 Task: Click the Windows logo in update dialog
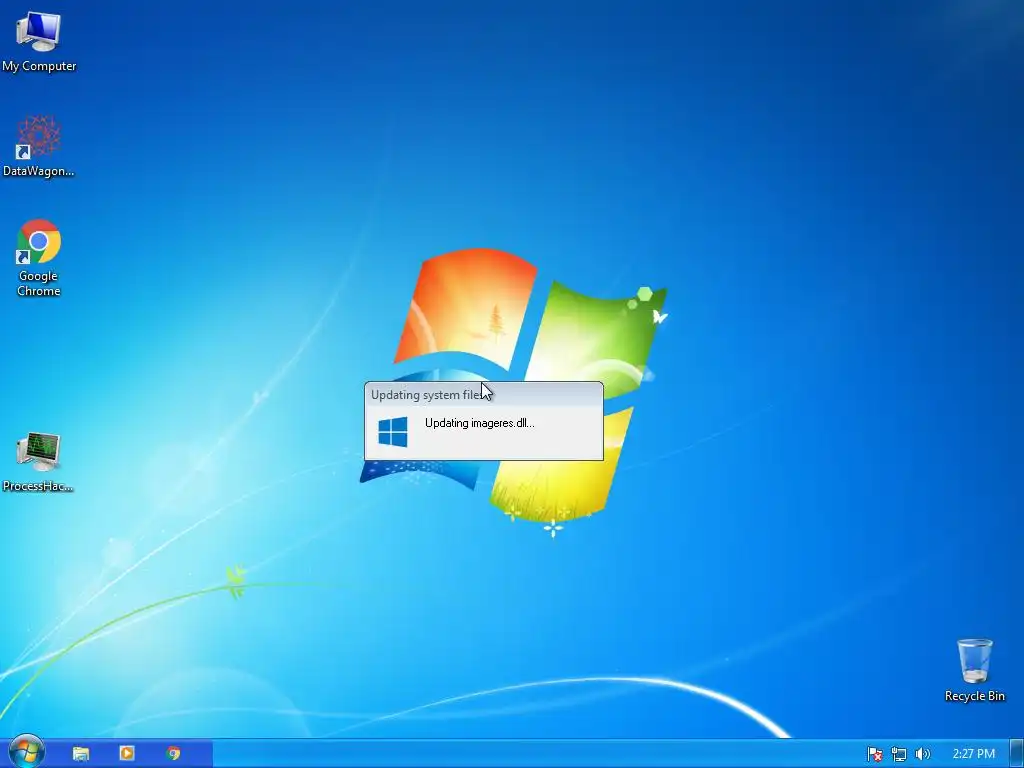coord(393,432)
